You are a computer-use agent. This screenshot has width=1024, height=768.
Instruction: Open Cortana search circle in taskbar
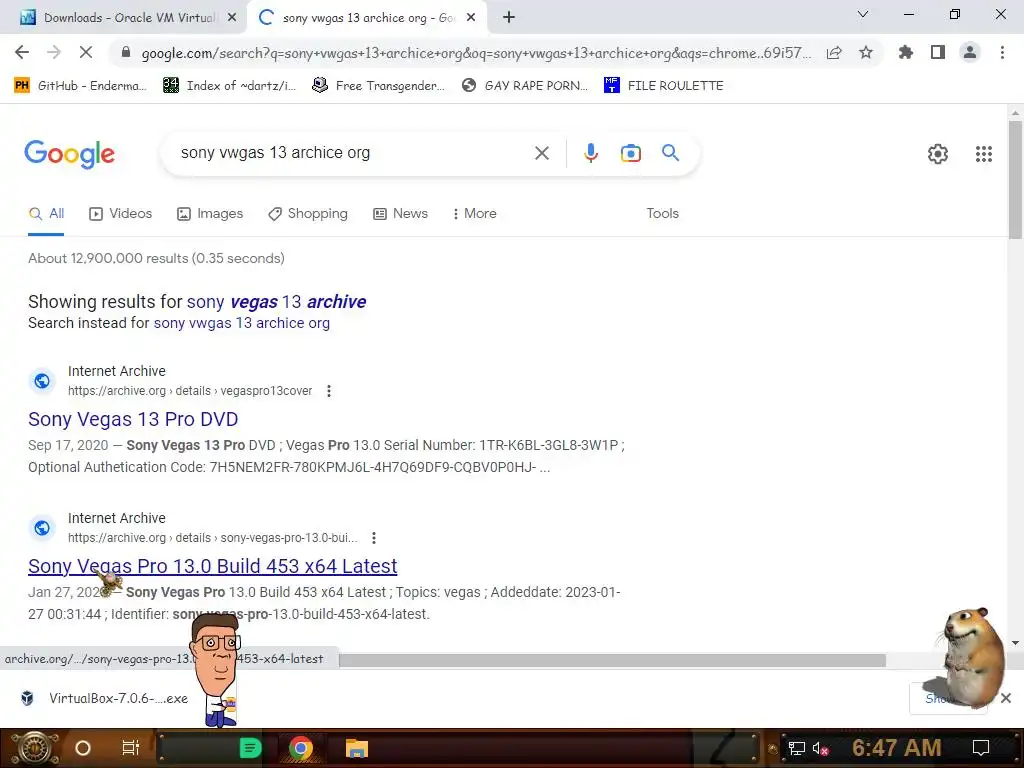pos(82,748)
